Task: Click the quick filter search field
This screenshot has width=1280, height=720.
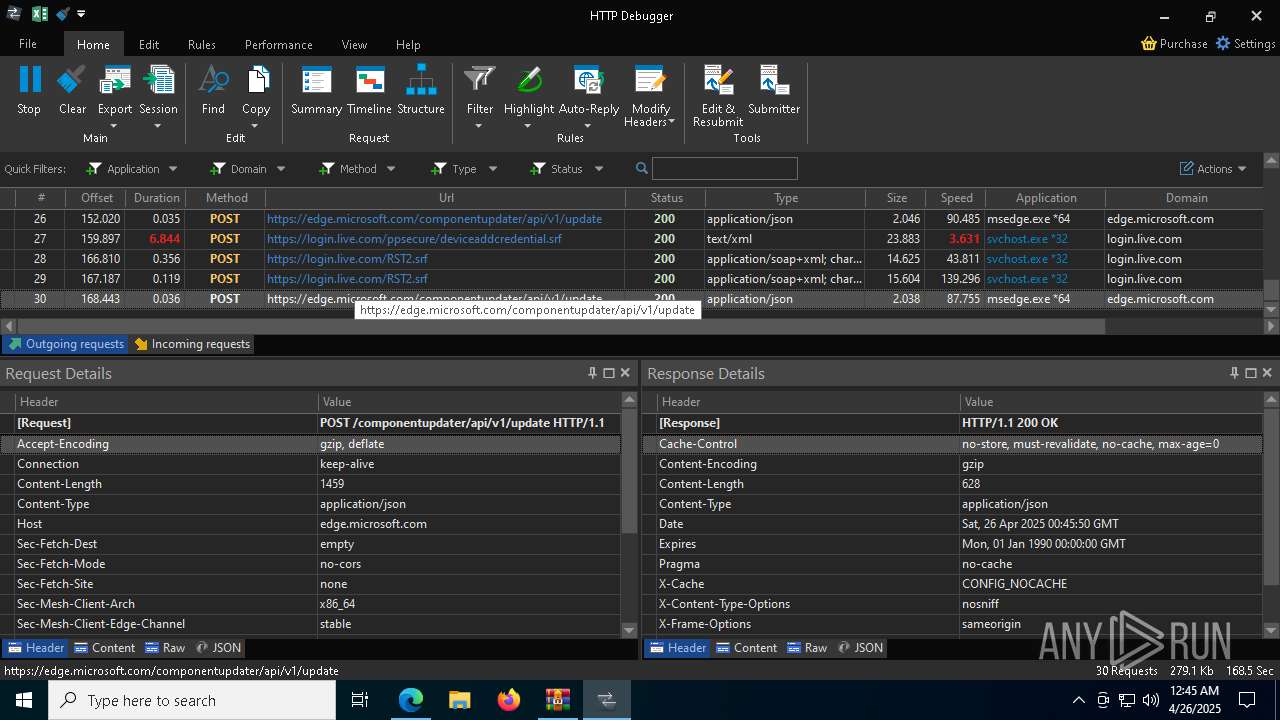Action: tap(725, 168)
